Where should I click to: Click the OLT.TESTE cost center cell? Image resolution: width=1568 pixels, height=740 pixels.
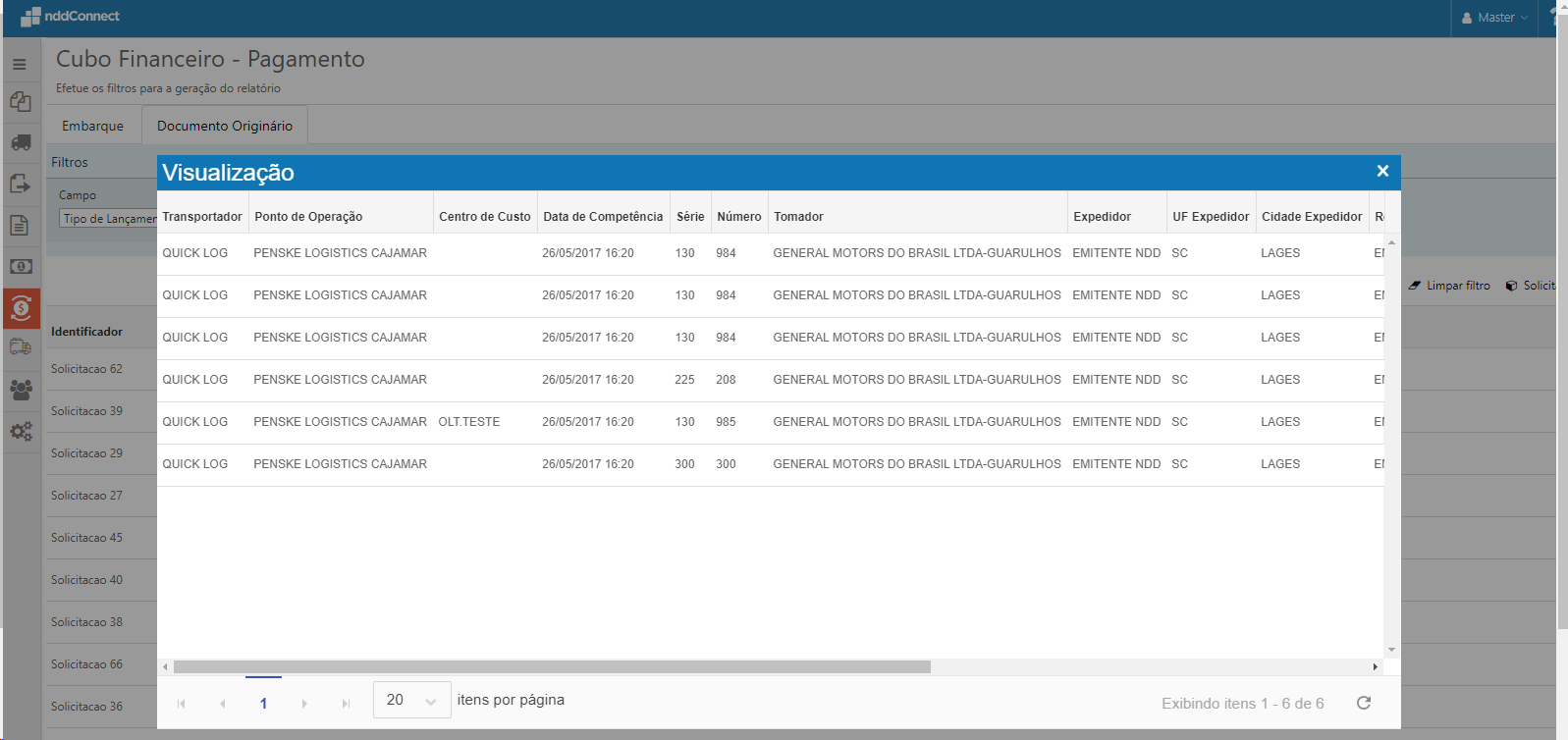coord(469,422)
